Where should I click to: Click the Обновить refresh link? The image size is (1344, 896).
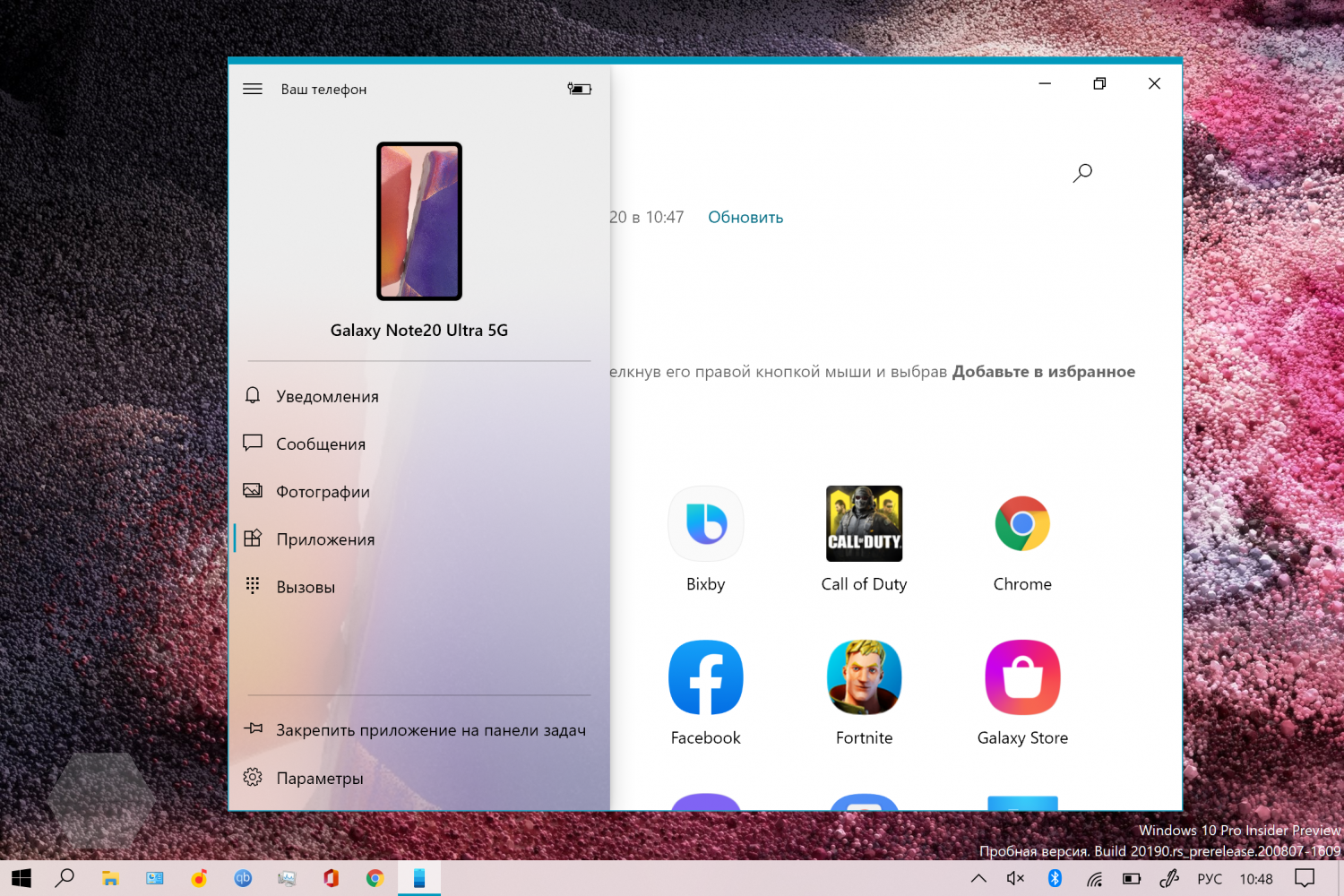coord(745,218)
